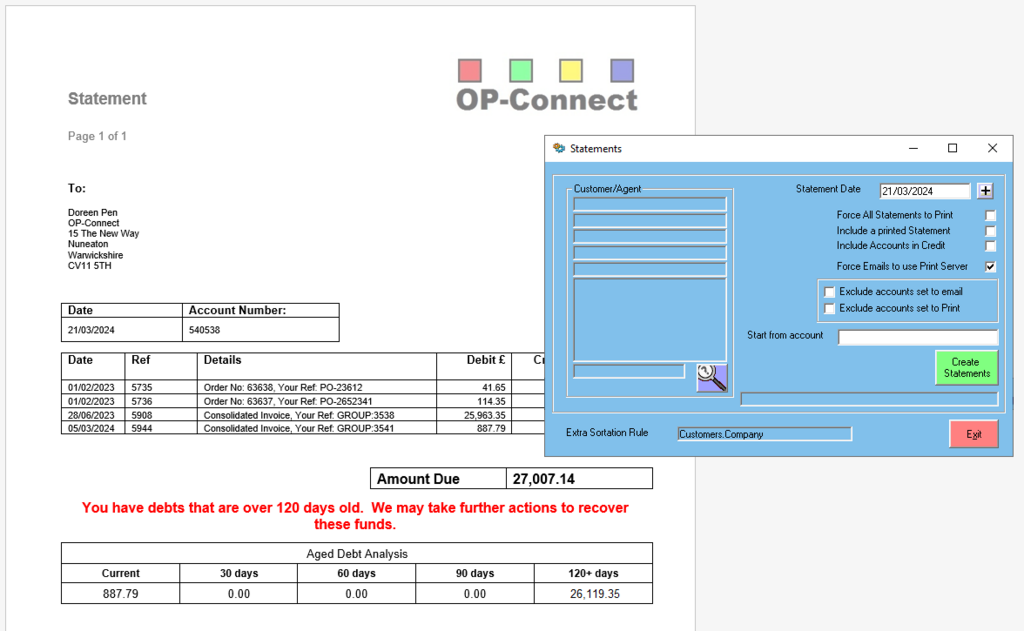
Task: Click the plus button beside Statement Date
Action: click(x=985, y=191)
